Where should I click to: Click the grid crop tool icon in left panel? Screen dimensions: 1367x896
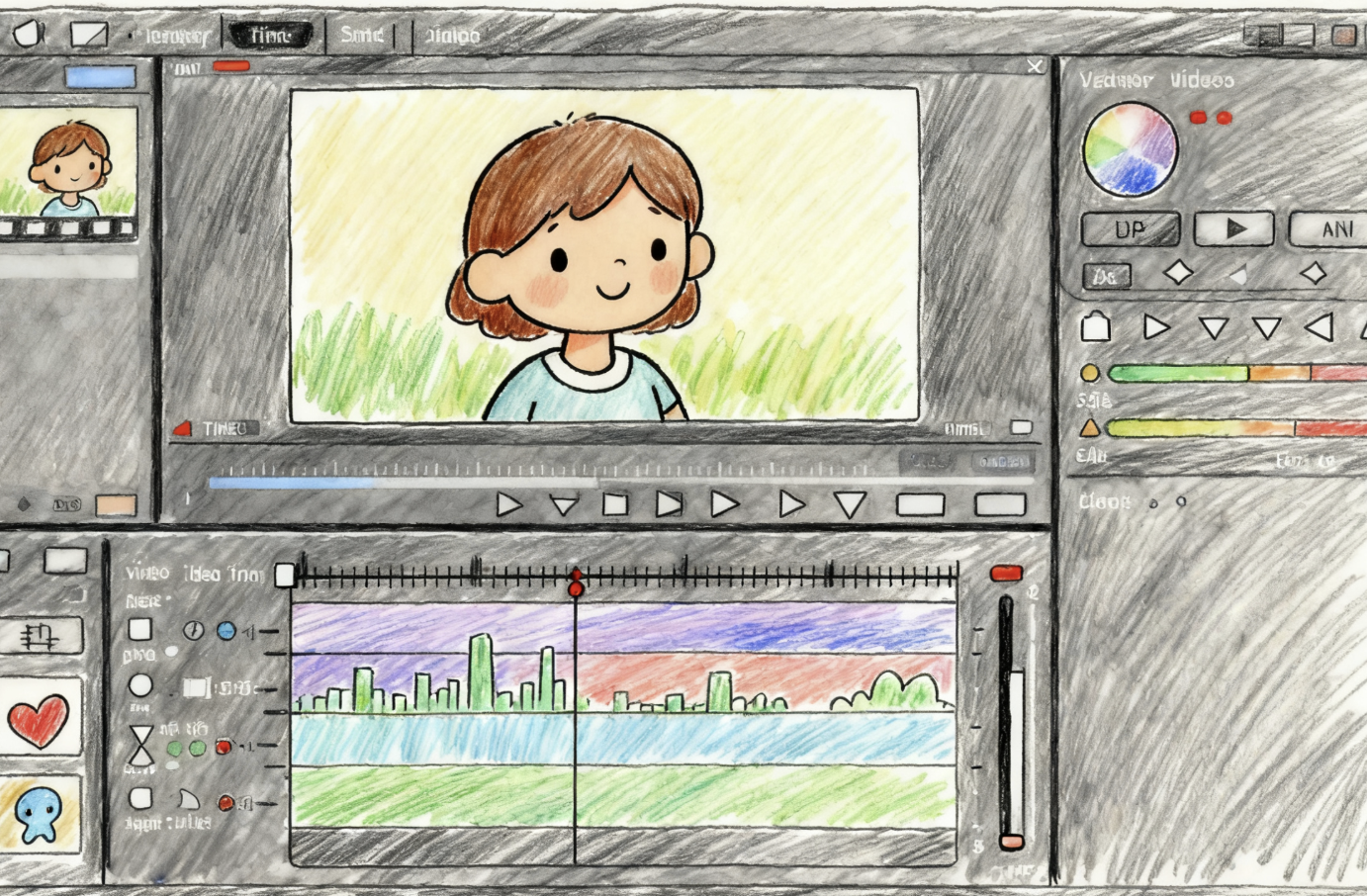tap(41, 637)
